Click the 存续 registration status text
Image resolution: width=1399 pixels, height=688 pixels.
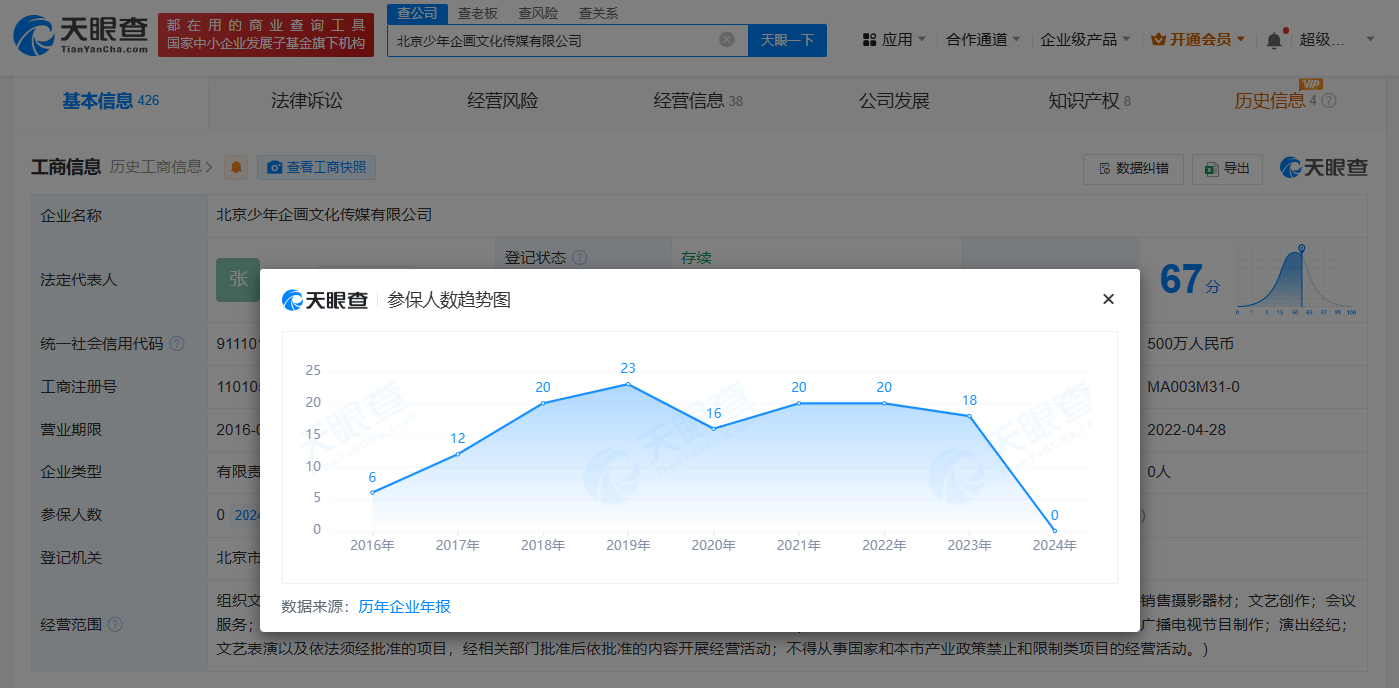pyautogui.click(x=696, y=258)
